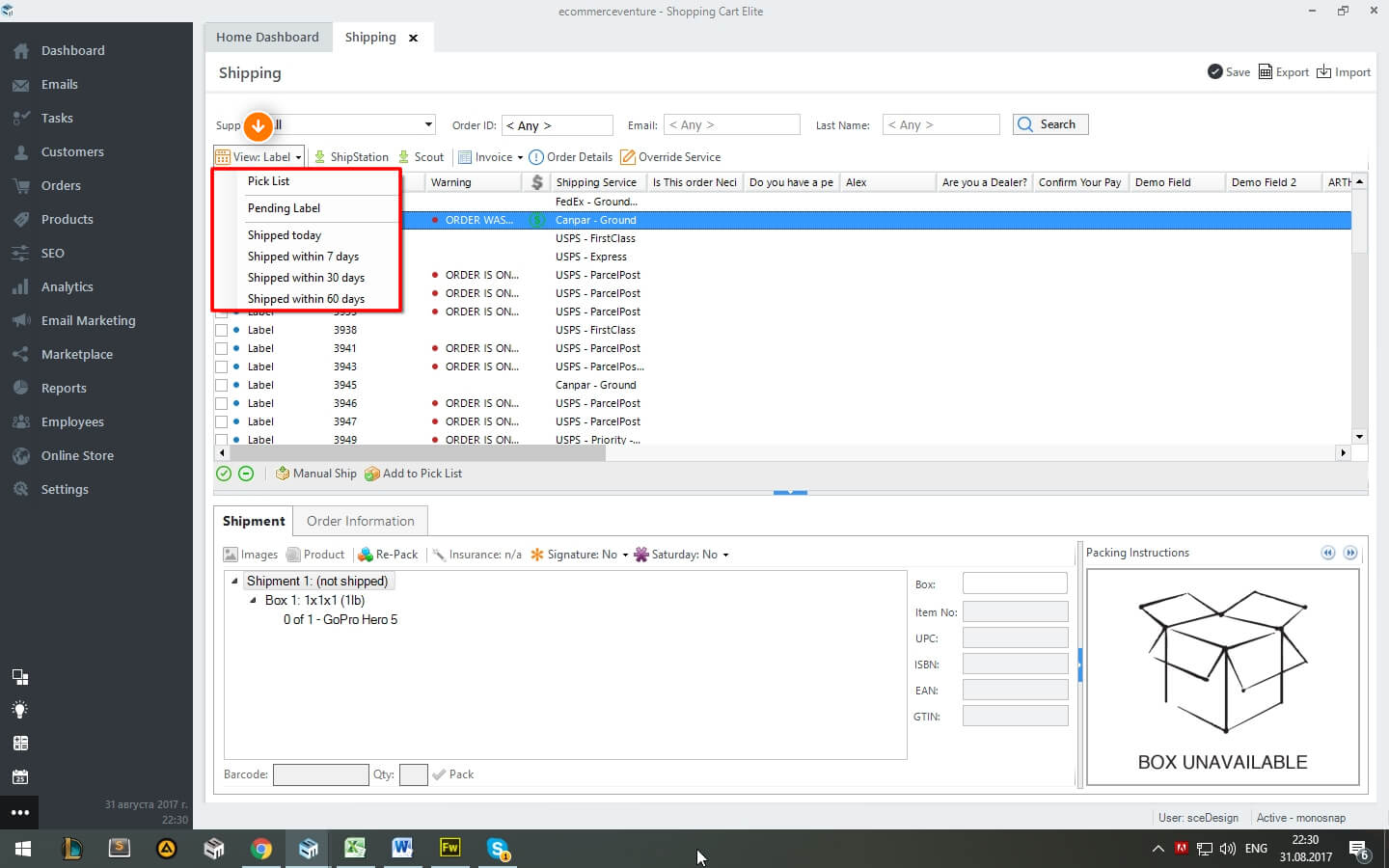This screenshot has height=868, width=1389.
Task: Check the box for order 3946
Action: [x=221, y=403]
